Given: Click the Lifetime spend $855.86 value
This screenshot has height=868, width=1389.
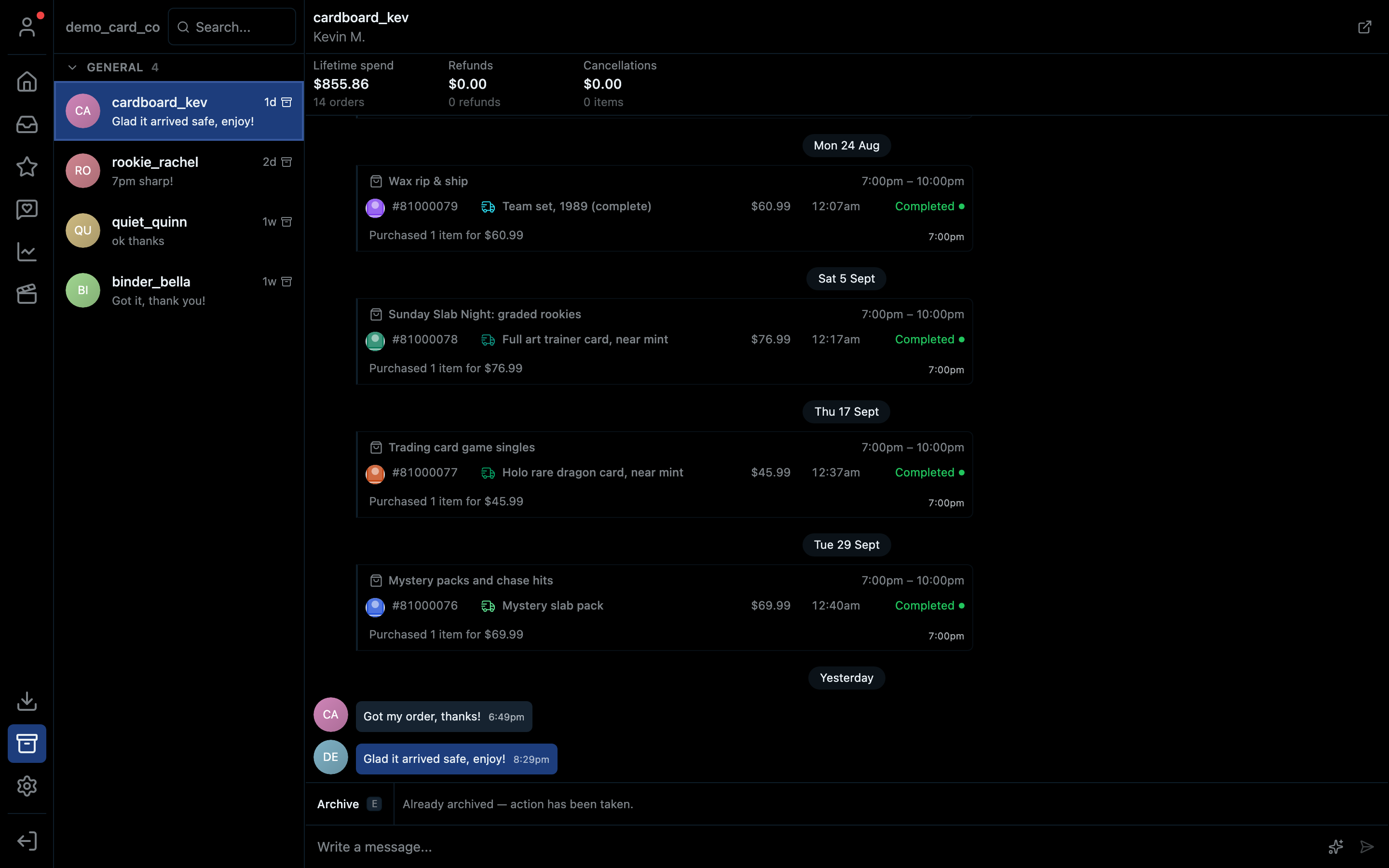Looking at the screenshot, I should 341,84.
